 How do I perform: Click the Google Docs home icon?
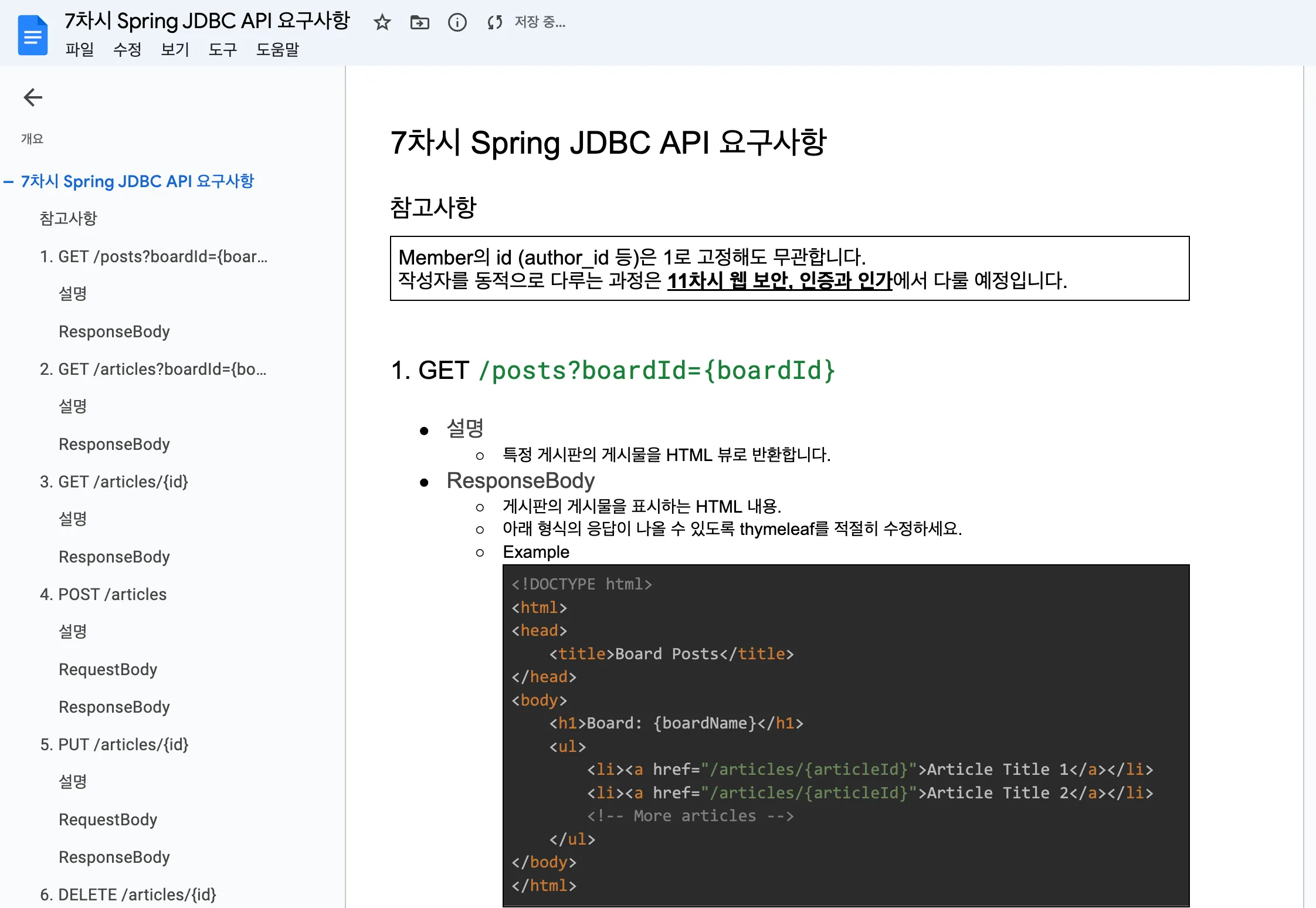pyautogui.click(x=32, y=35)
